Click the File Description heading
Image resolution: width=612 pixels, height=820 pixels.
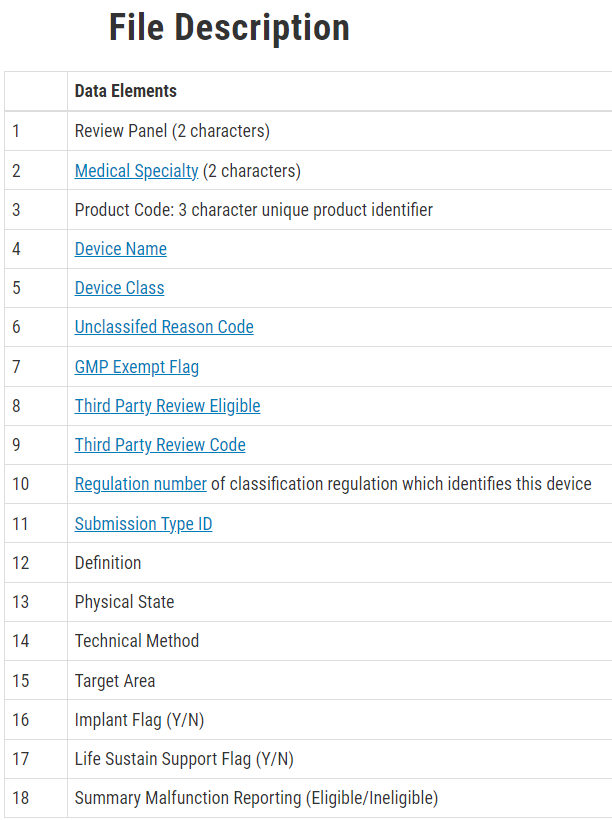pyautogui.click(x=229, y=28)
